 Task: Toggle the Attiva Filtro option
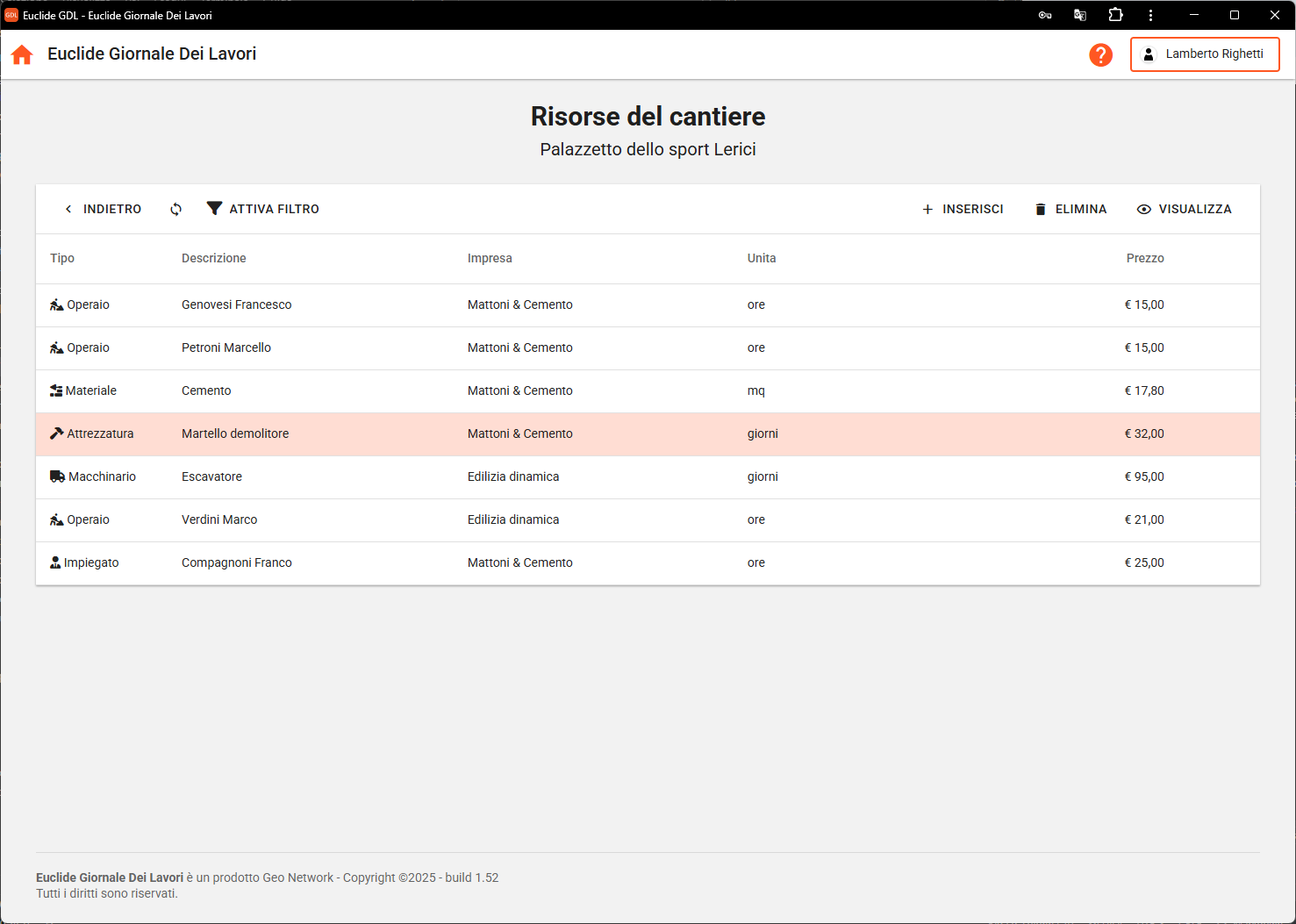click(263, 209)
